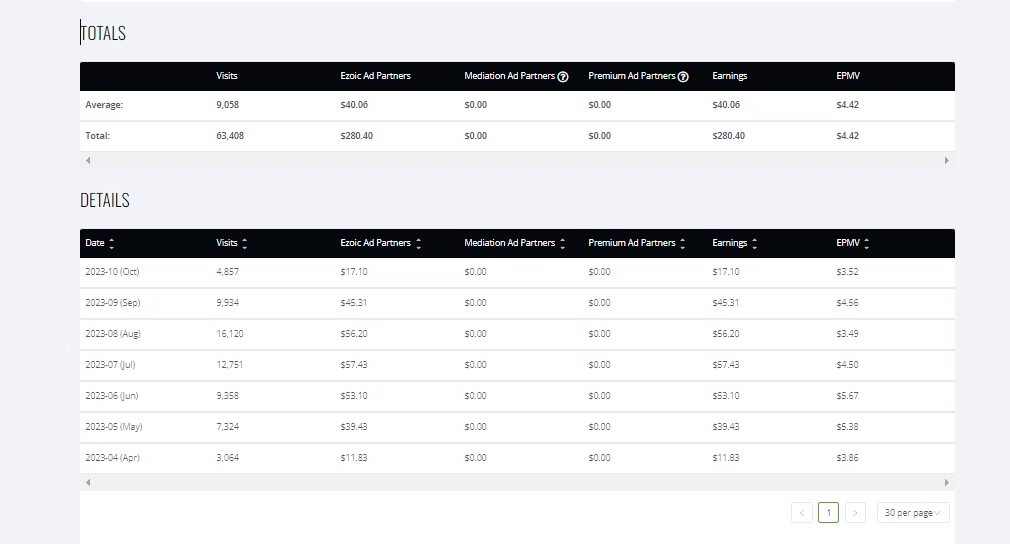Click the Totals table Earnings header
This screenshot has width=1010, height=544.
[x=730, y=76]
